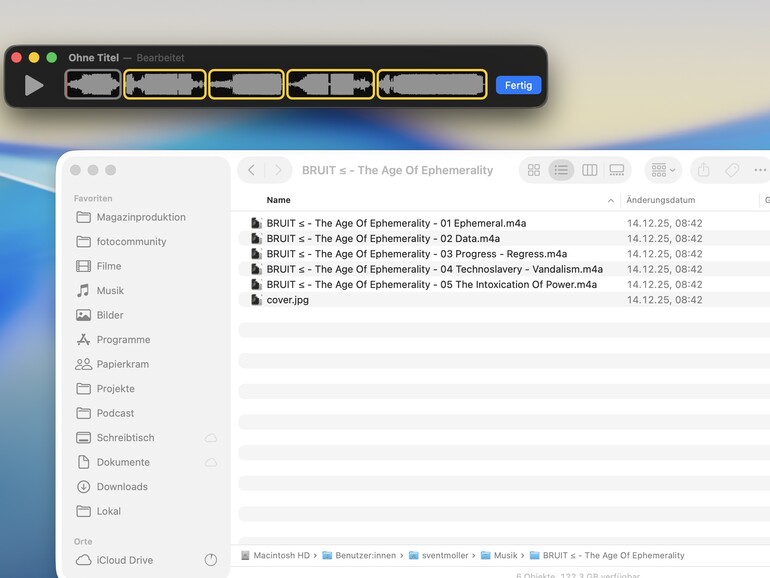Select the fifth, longest audio clip waveform
Image resolution: width=770 pixels, height=578 pixels.
432,84
